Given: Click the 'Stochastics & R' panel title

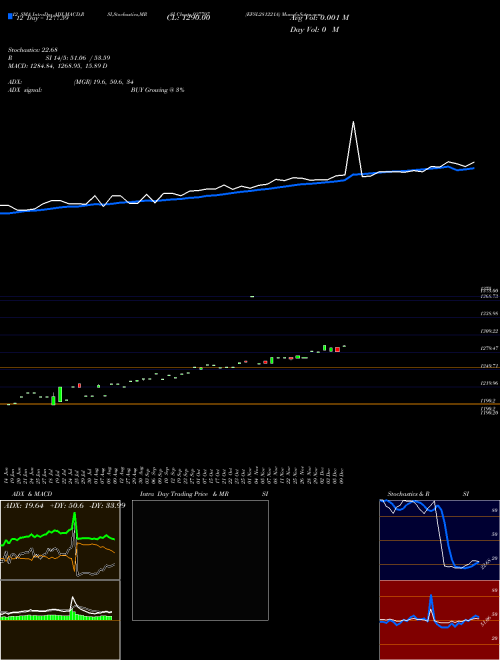Looking at the screenshot, I should point(409,494).
